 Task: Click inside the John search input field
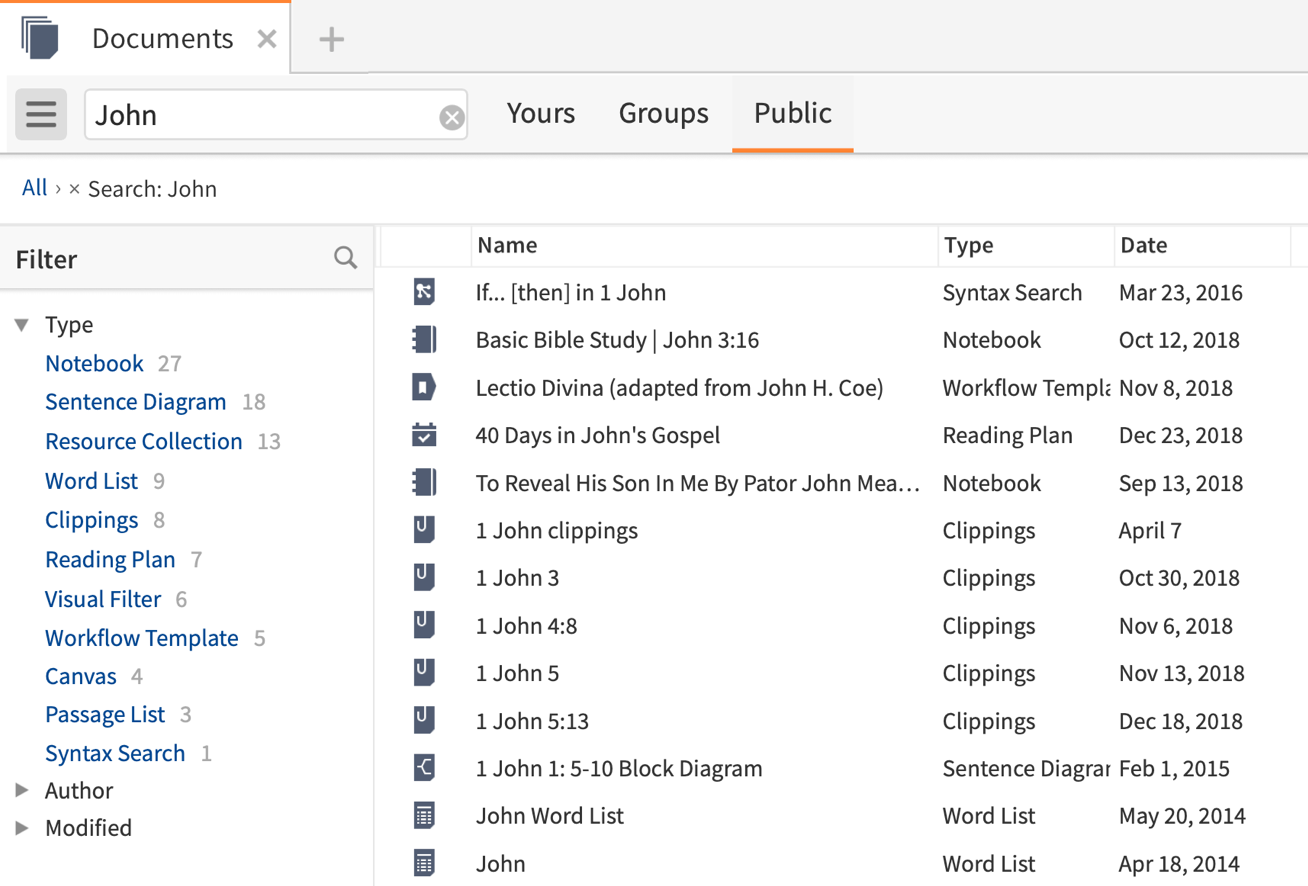tap(250, 115)
